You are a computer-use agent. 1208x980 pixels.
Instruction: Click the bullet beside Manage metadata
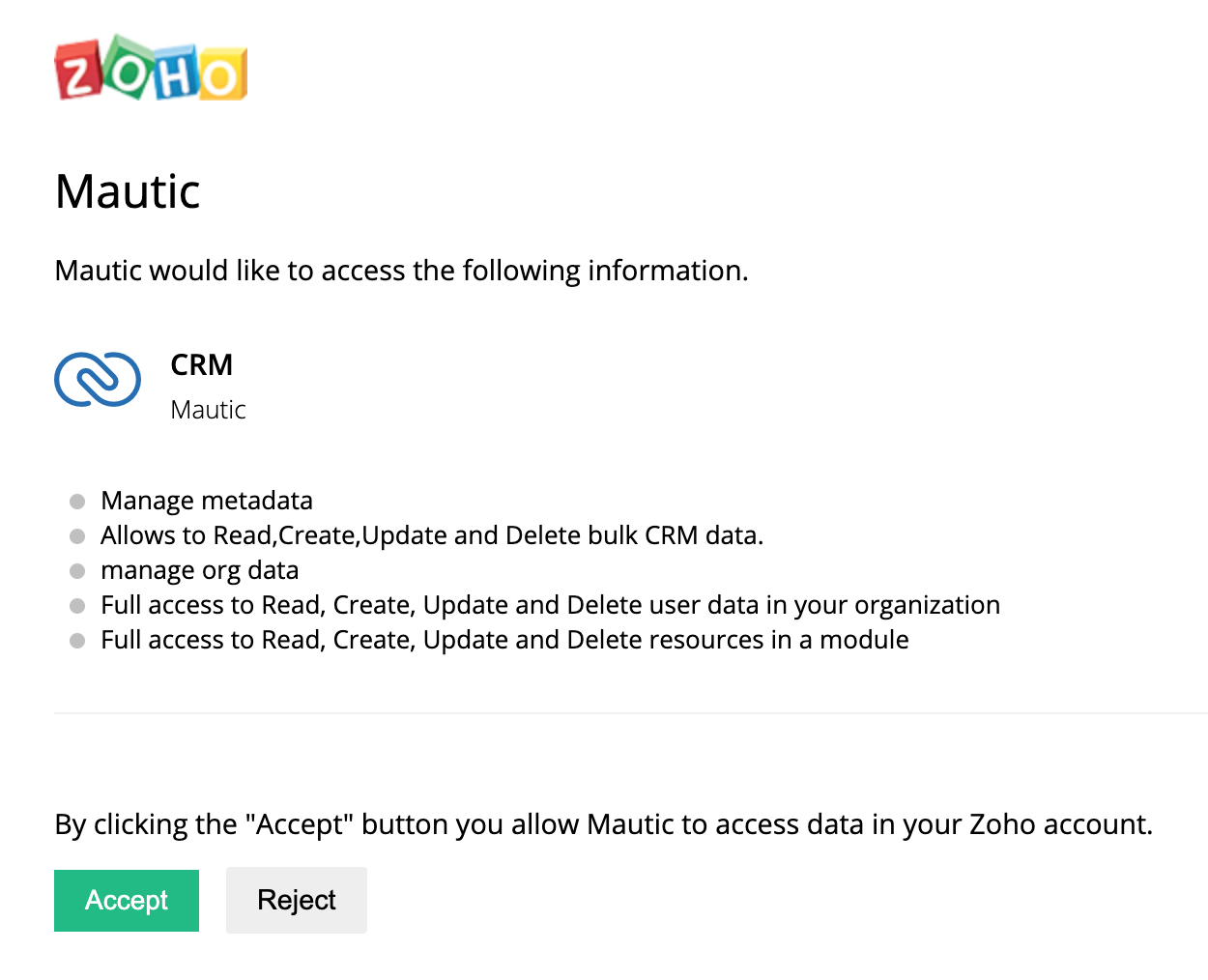(x=77, y=501)
